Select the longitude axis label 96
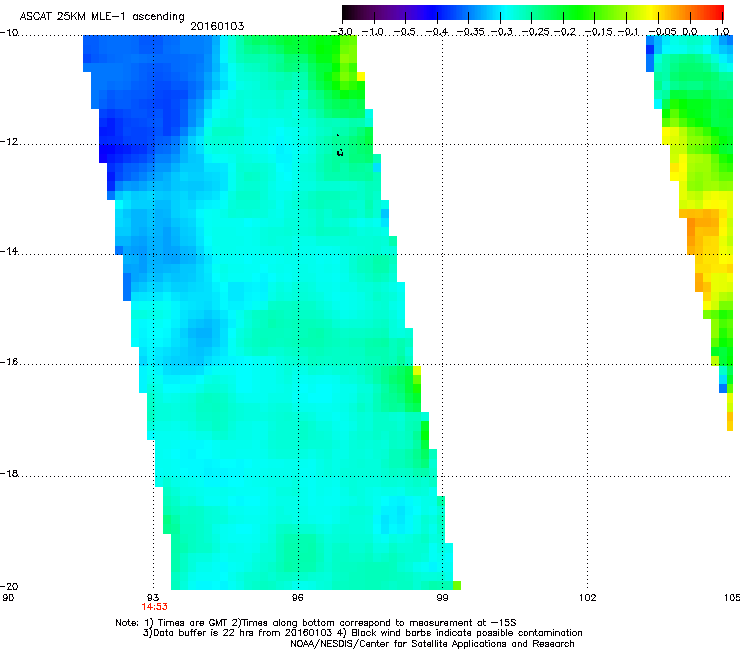Image resolution: width=740 pixels, height=650 pixels. tap(297, 598)
